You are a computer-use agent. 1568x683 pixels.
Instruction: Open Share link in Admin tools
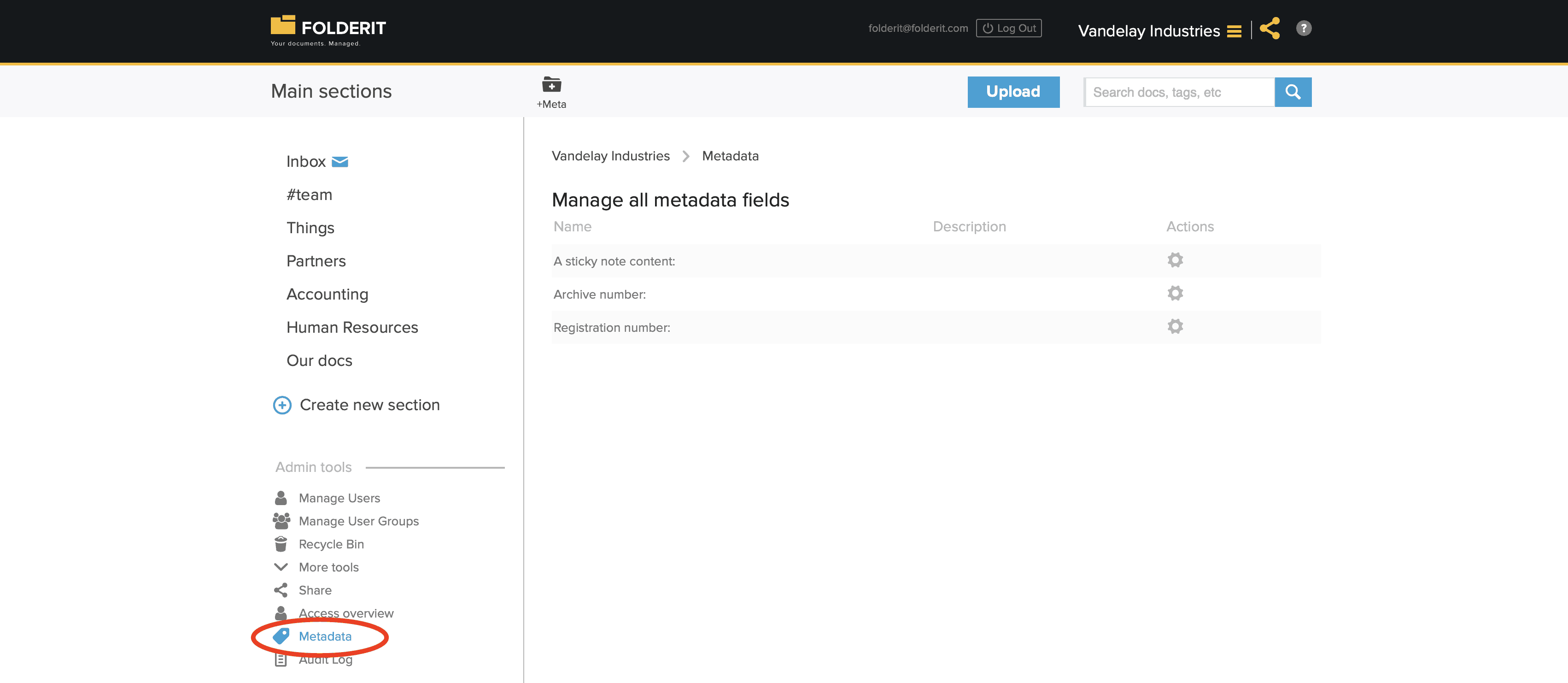[315, 590]
